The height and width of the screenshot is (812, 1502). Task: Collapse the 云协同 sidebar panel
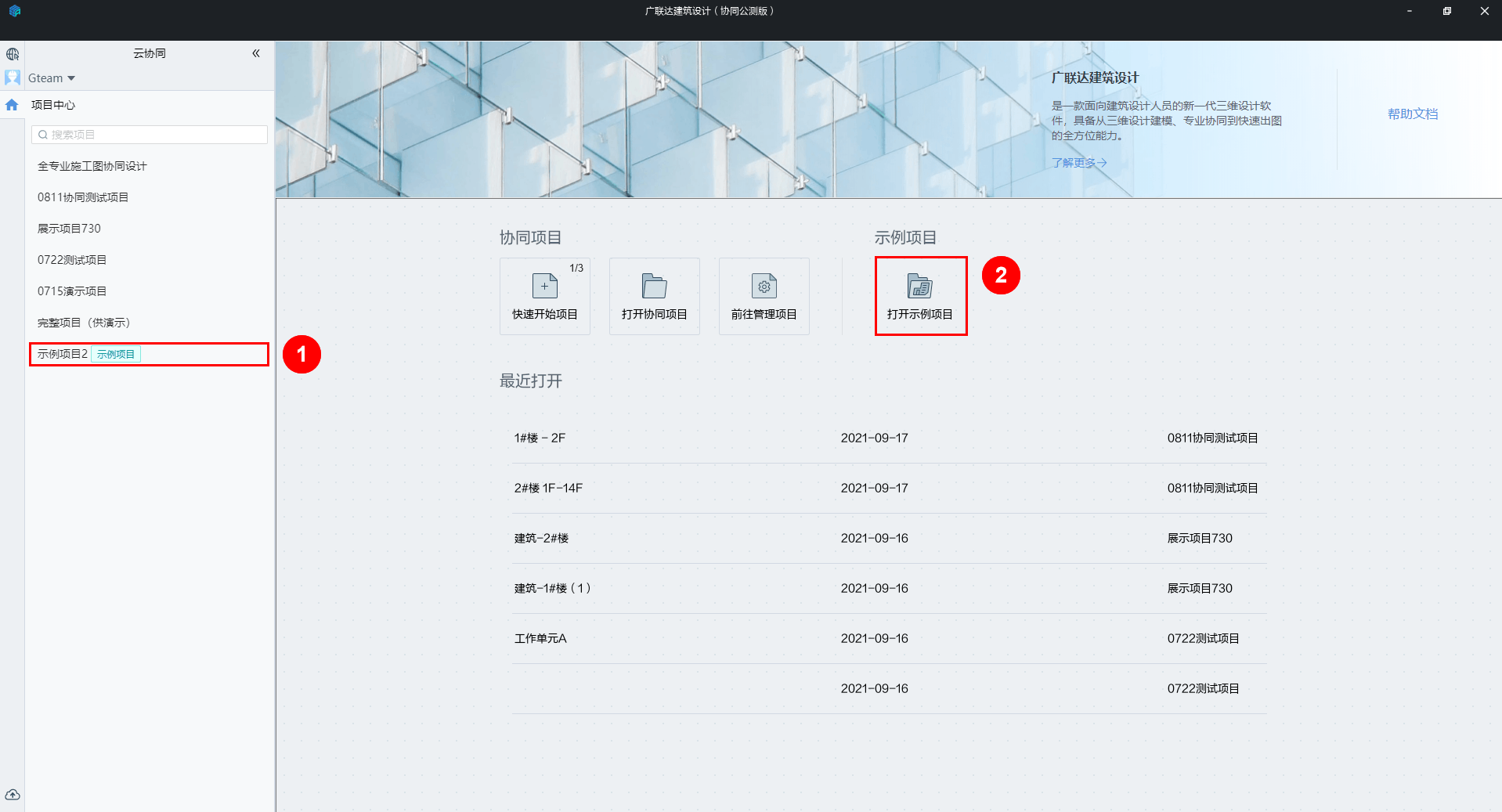pyautogui.click(x=255, y=53)
